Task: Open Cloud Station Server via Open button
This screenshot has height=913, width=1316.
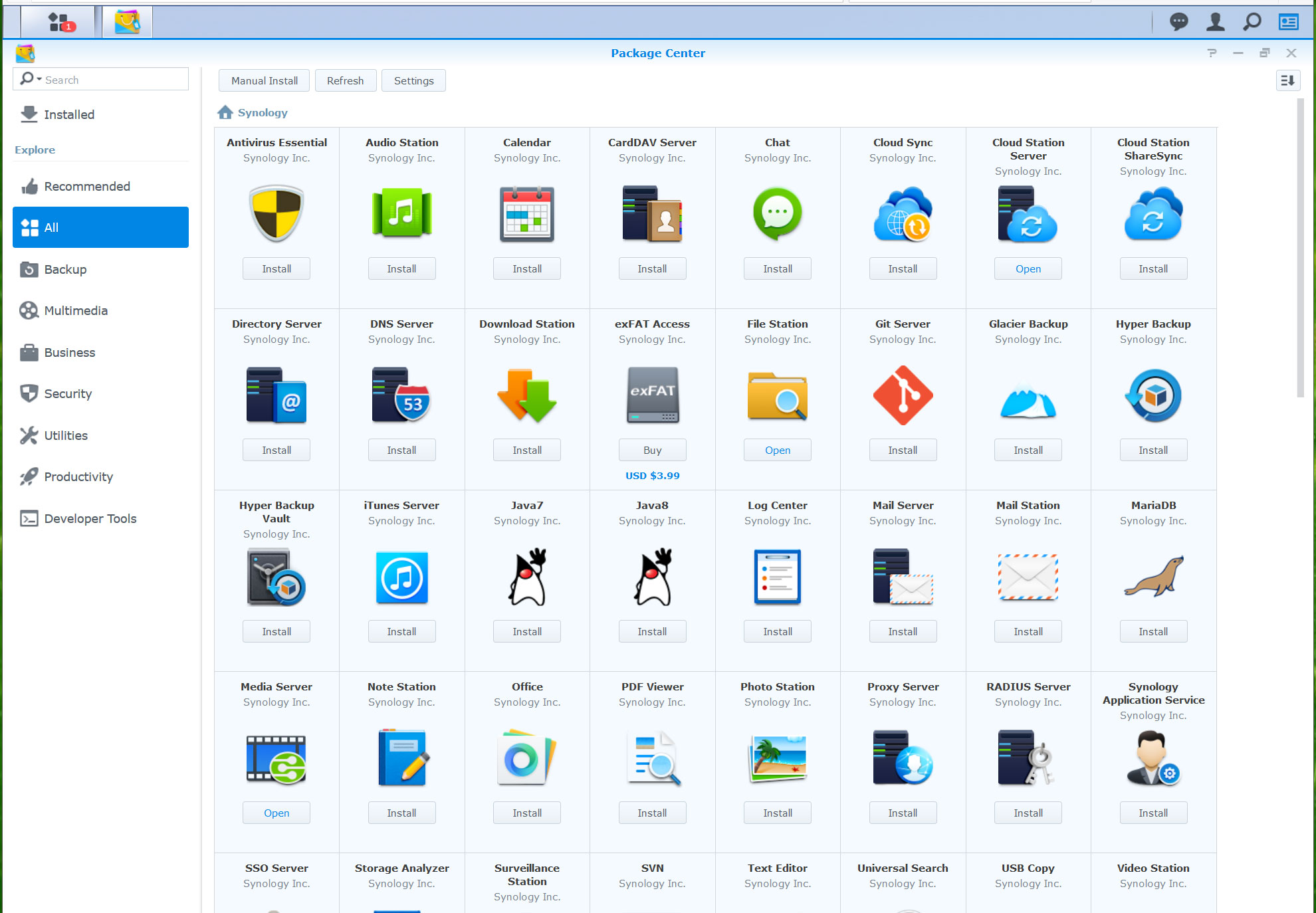Action: [1028, 268]
